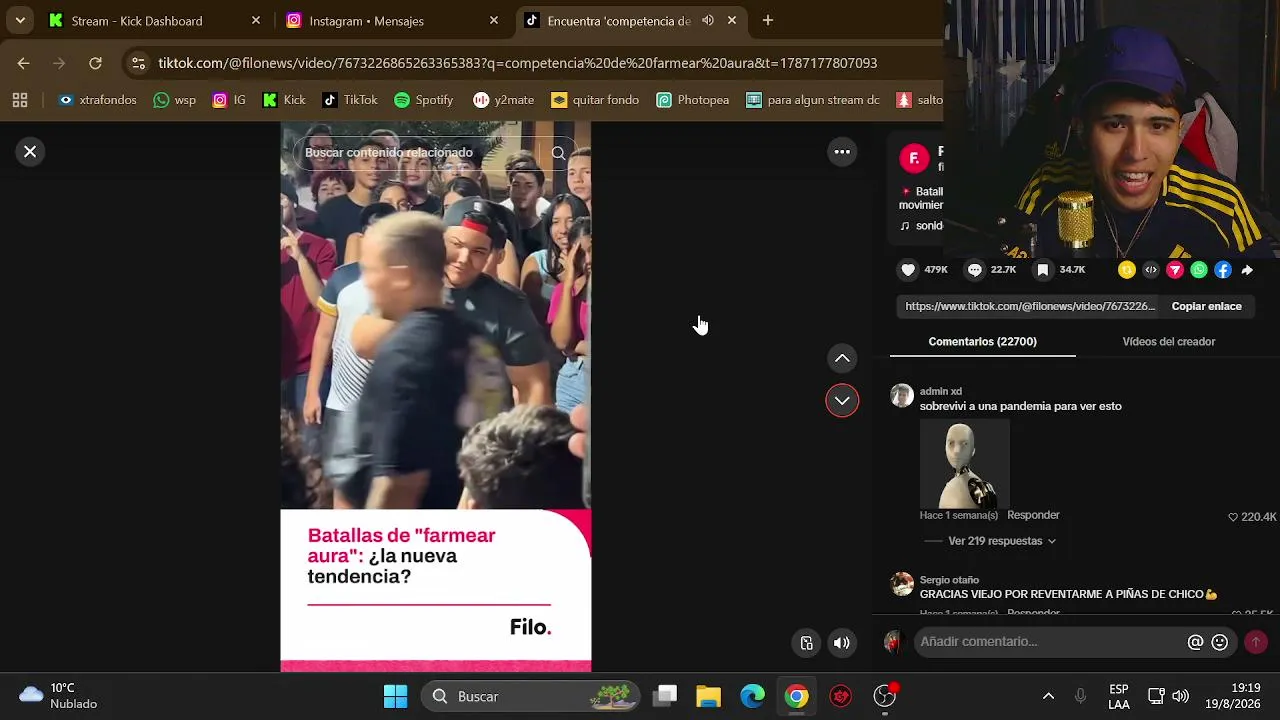Expand 'Ver 219 respuestas' replies

point(1002,541)
